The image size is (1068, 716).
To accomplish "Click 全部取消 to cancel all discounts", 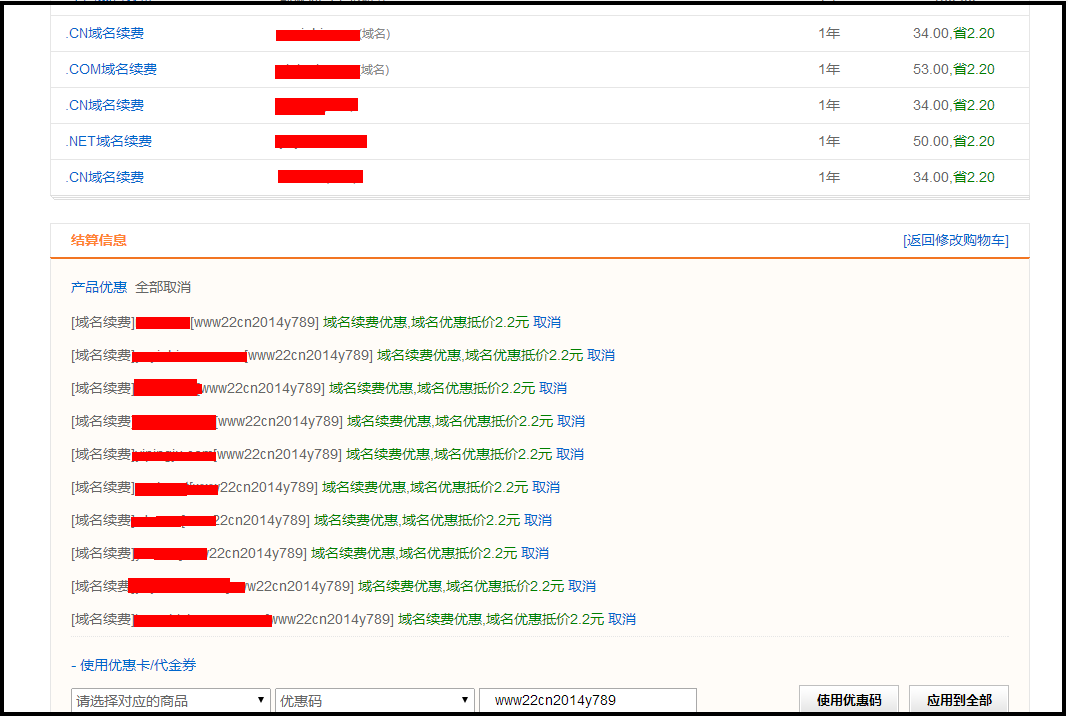I will click(163, 287).
